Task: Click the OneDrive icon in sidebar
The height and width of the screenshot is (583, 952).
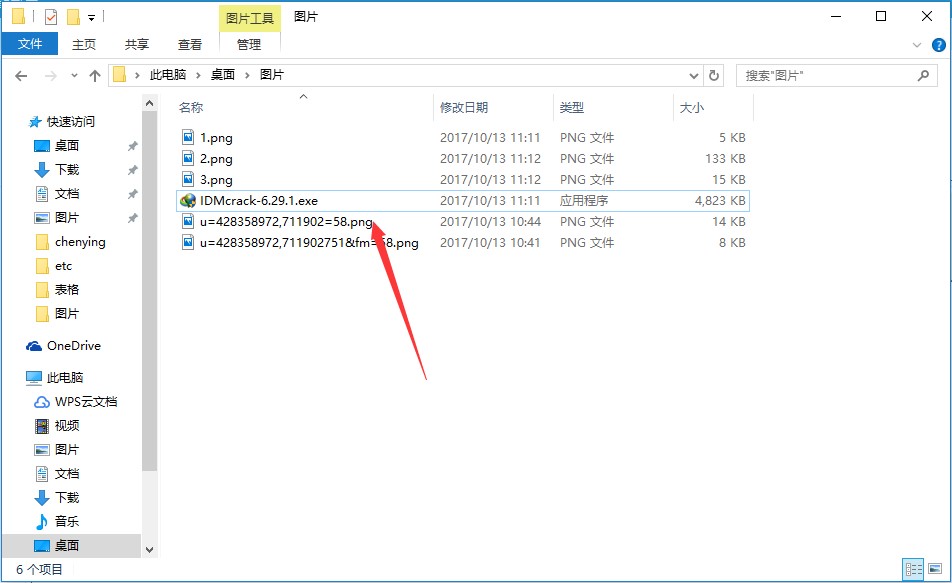Action: coord(36,346)
